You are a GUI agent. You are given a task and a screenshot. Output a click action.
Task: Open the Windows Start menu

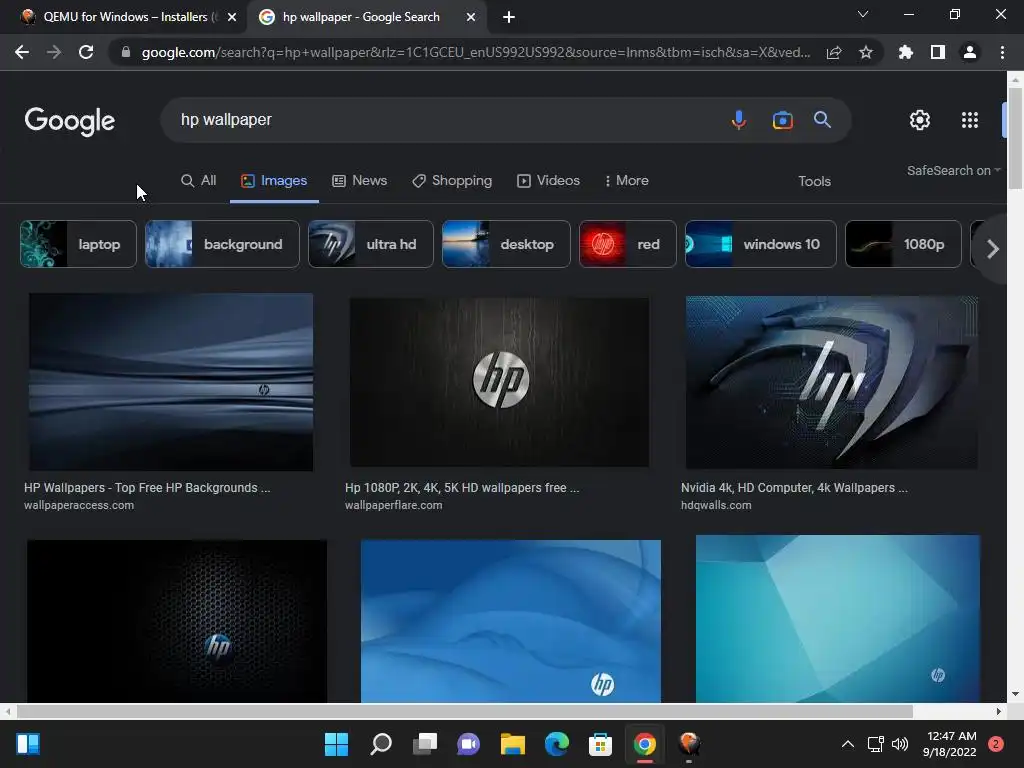(x=336, y=744)
